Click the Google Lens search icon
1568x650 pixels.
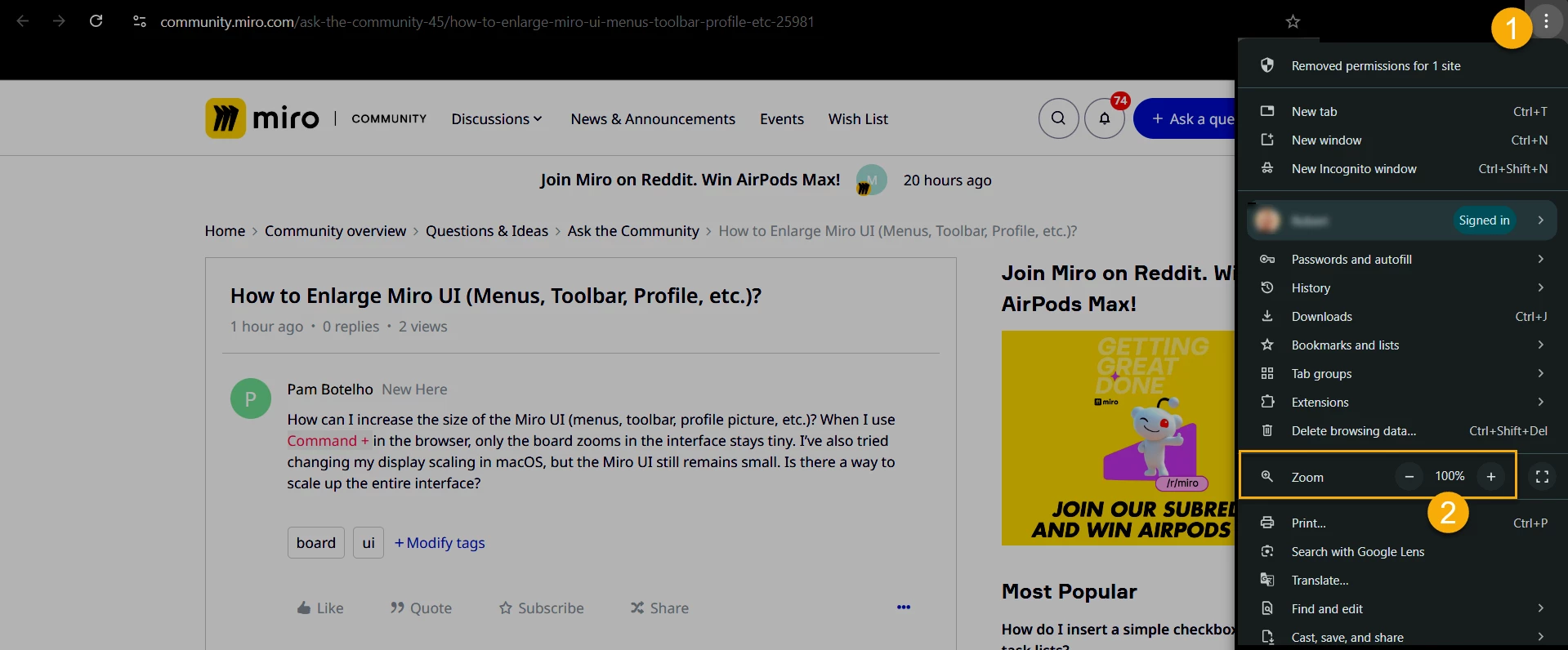(1267, 551)
